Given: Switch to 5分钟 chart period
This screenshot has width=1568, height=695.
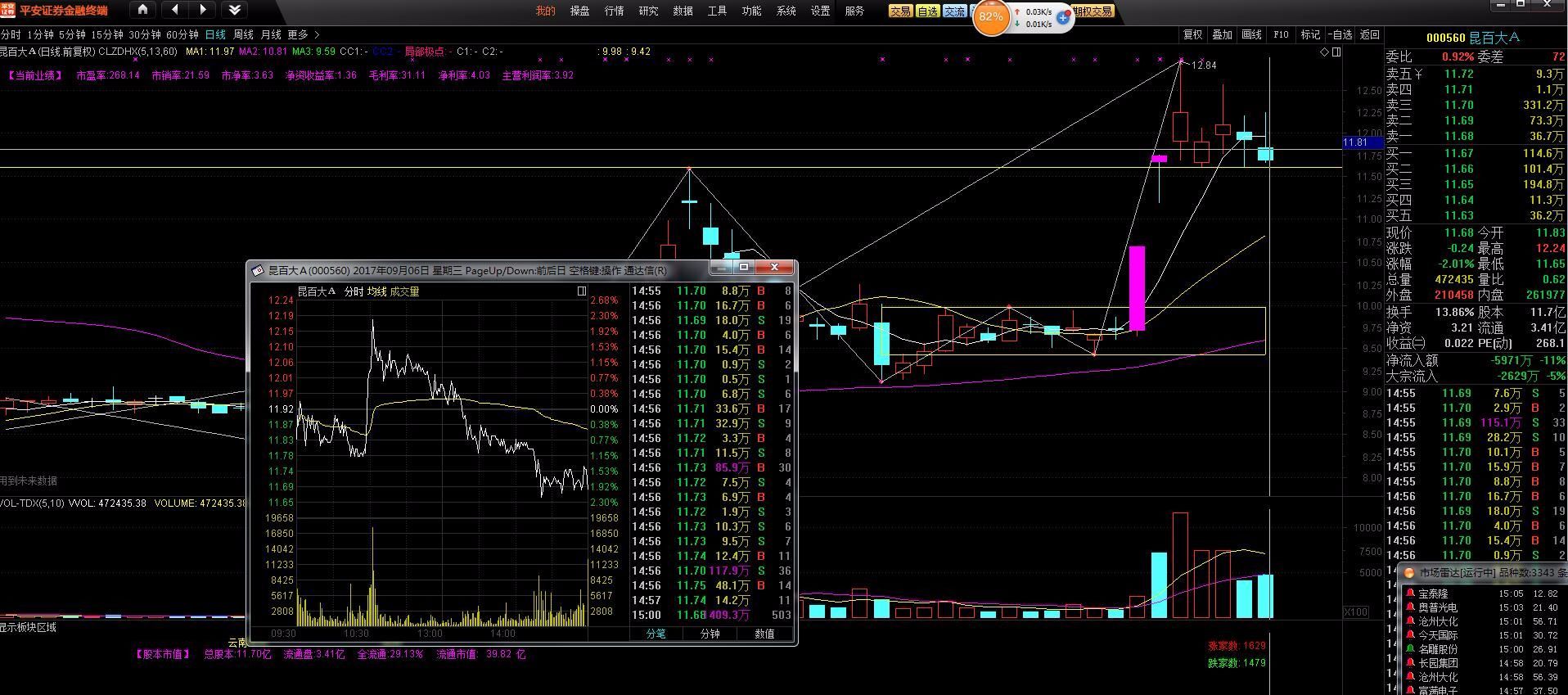Looking at the screenshot, I should click(x=72, y=35).
